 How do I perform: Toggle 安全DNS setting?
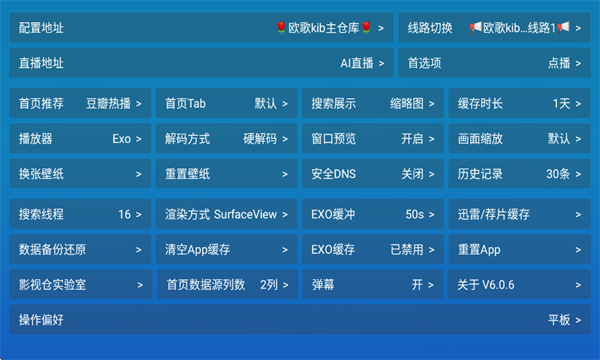373,174
